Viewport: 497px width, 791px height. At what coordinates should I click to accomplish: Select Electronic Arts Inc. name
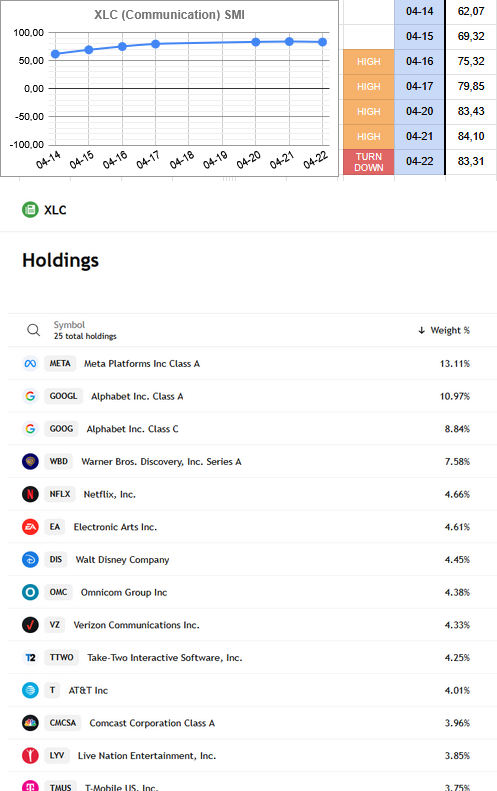point(116,527)
